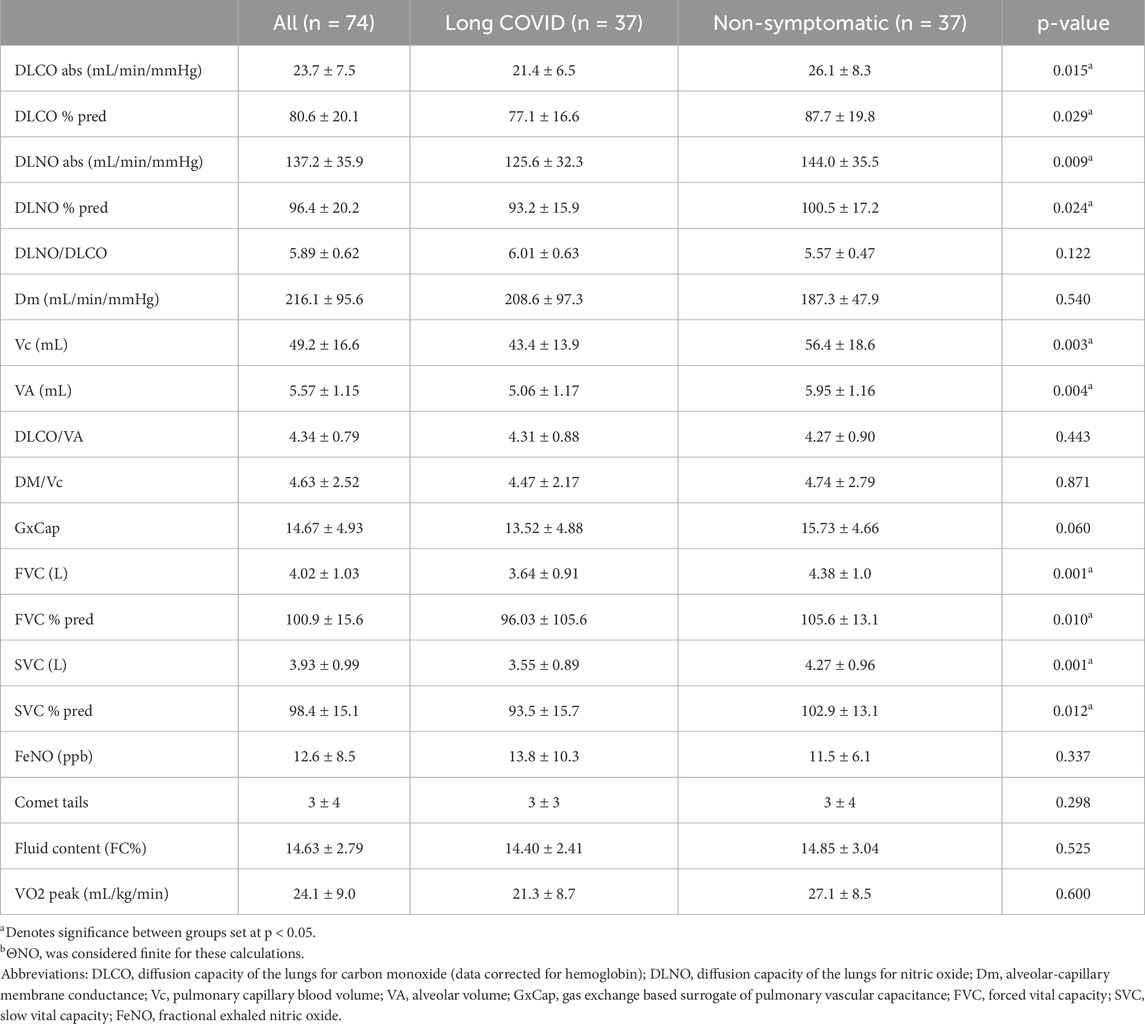
Task: Click the 14.85 ± 3.04 fluid content cell
Action: click(840, 848)
